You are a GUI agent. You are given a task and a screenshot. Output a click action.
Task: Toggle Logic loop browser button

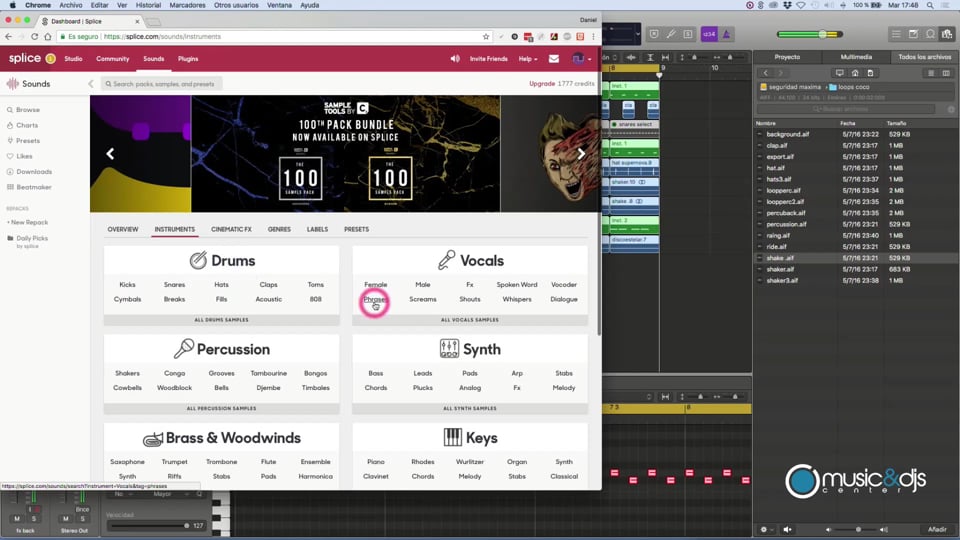tap(931, 34)
